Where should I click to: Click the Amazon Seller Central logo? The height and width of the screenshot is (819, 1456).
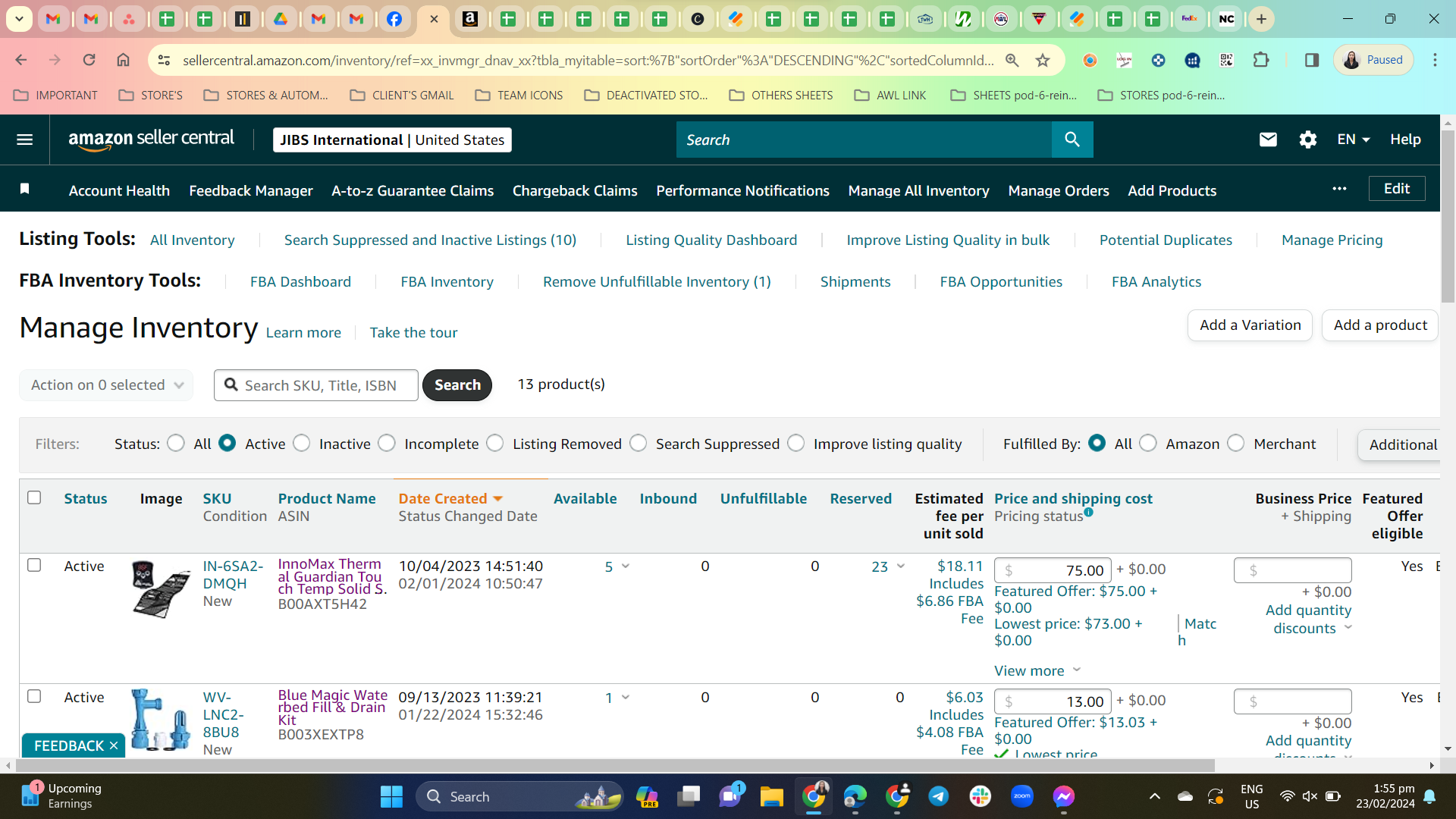151,140
